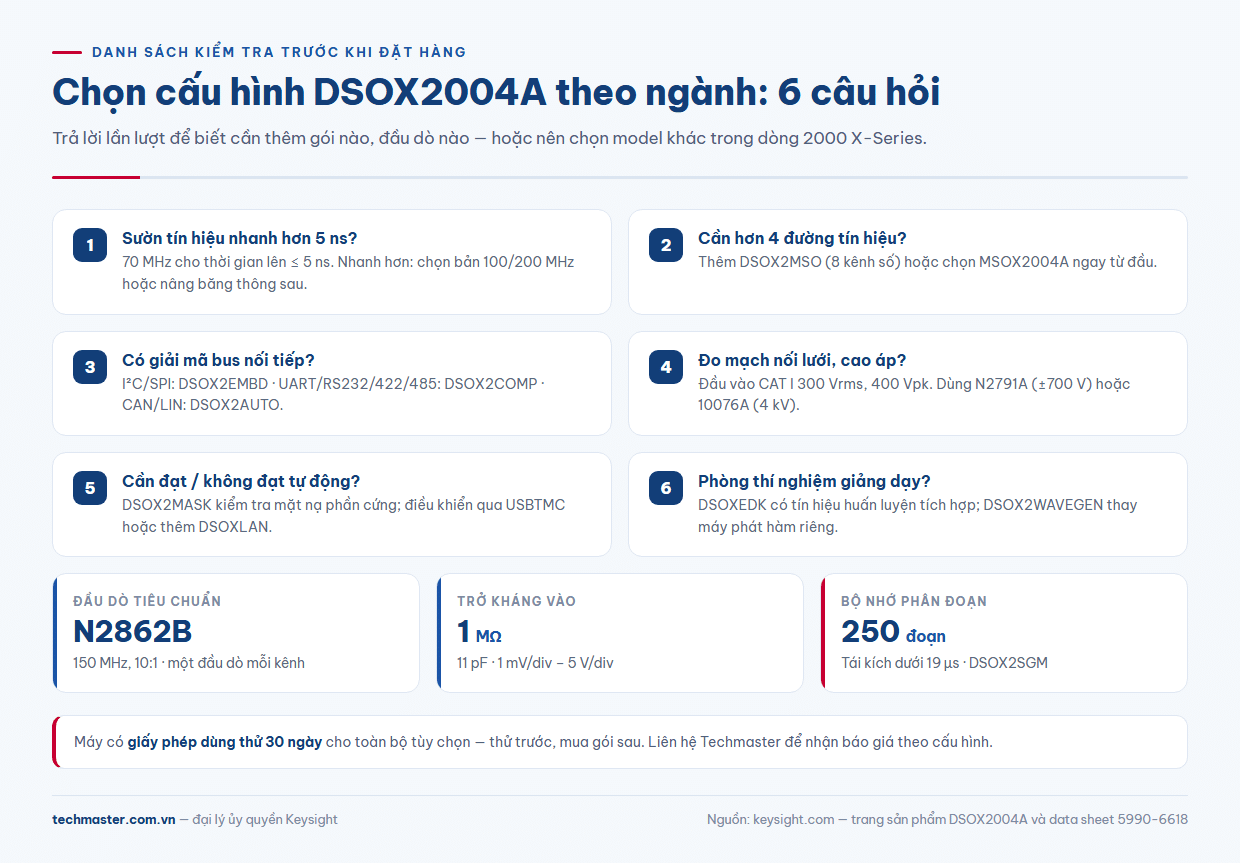1240x863 pixels.
Task: Click the number 4 badge
Action: coord(666,367)
